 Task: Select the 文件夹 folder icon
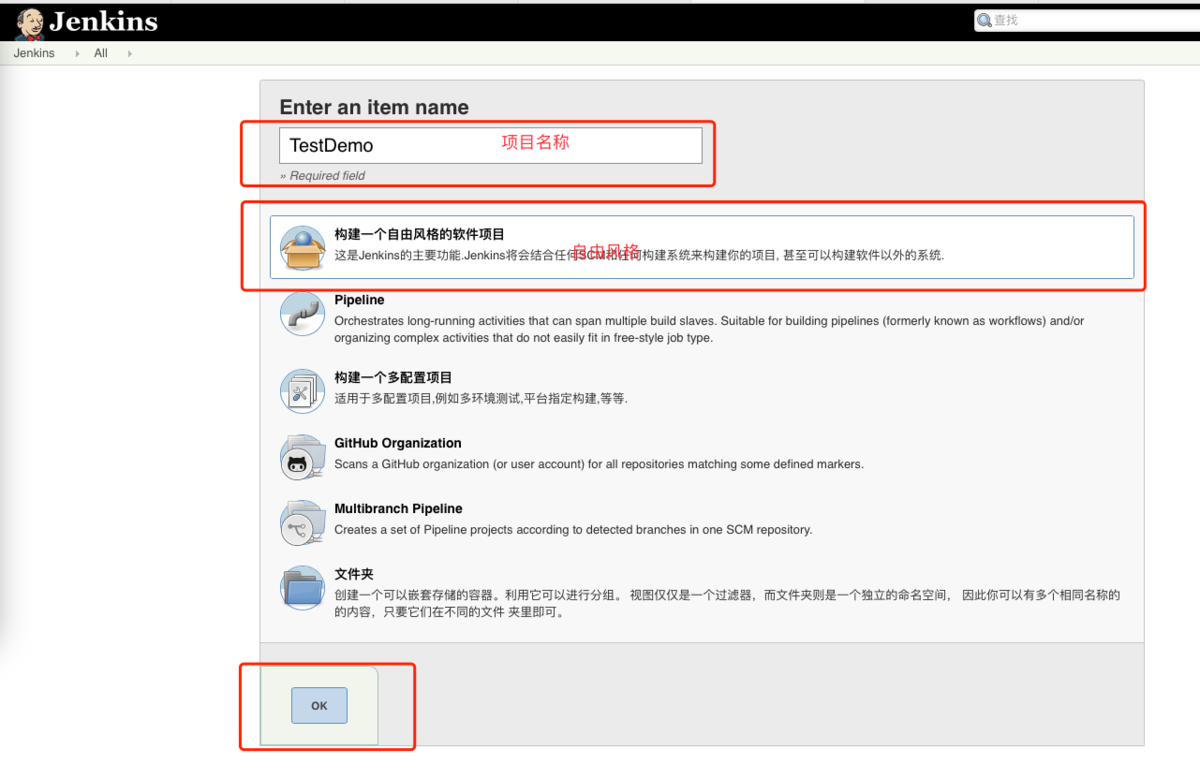302,588
